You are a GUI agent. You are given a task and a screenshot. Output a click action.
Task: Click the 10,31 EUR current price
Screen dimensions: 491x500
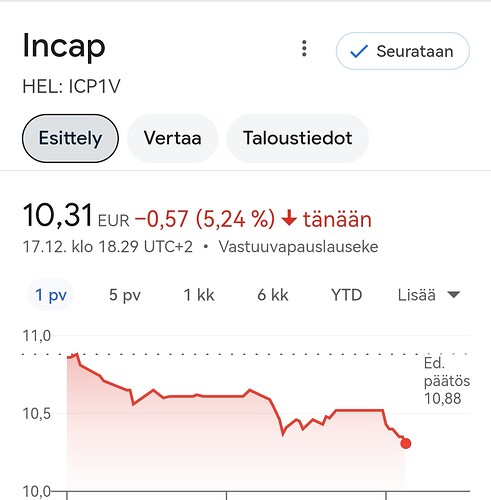tap(76, 216)
